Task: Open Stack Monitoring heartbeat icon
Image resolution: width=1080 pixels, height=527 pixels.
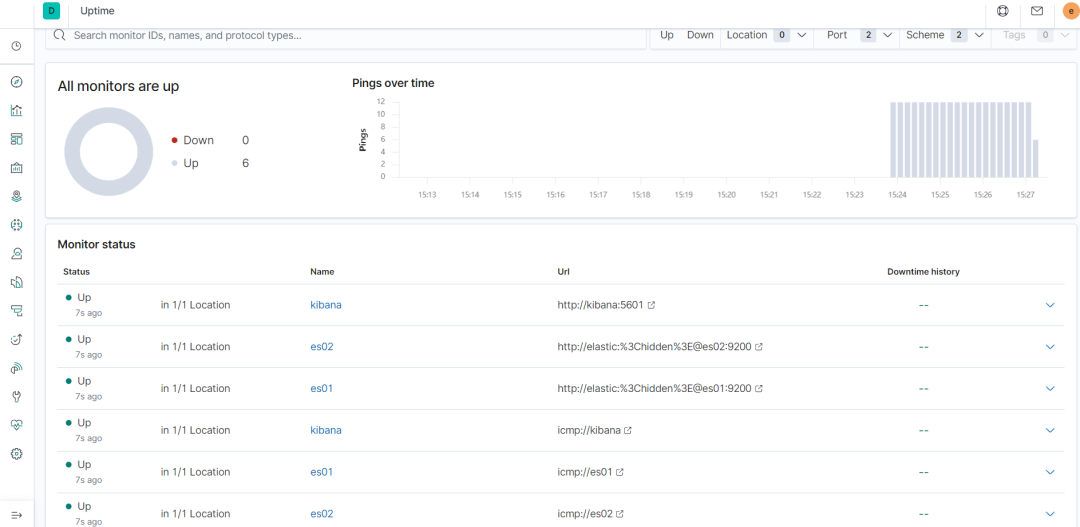Action: tap(17, 425)
